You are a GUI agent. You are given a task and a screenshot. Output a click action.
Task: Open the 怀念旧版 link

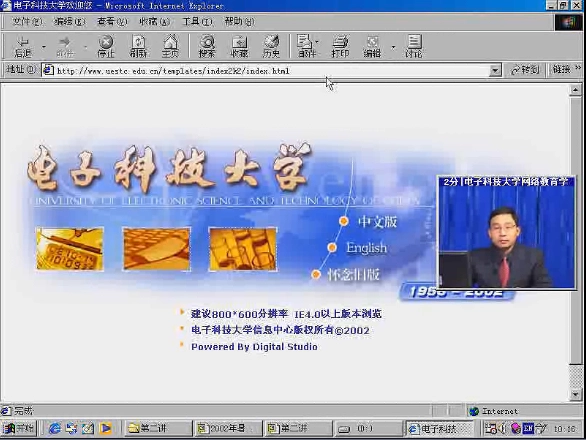(354, 275)
